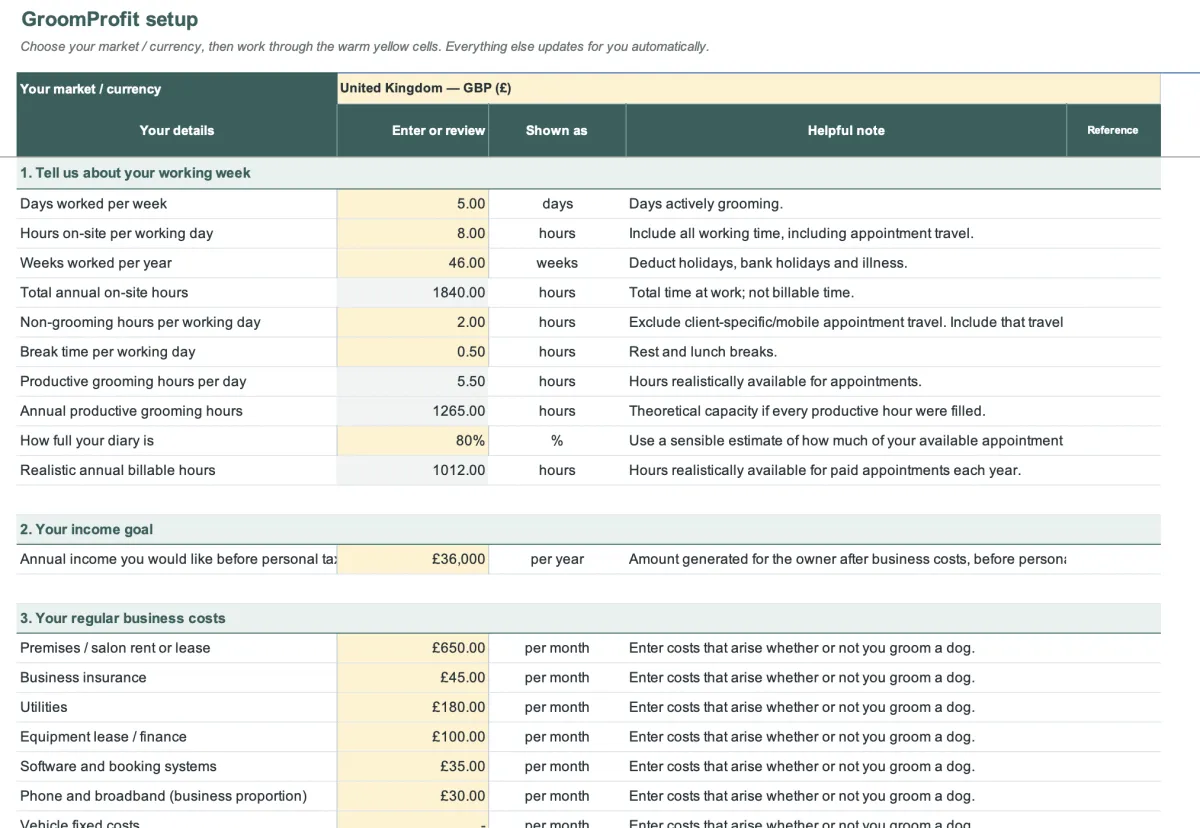Click the Productive grooming hours per day 5.50 cell
The height and width of the screenshot is (828, 1200).
(412, 381)
